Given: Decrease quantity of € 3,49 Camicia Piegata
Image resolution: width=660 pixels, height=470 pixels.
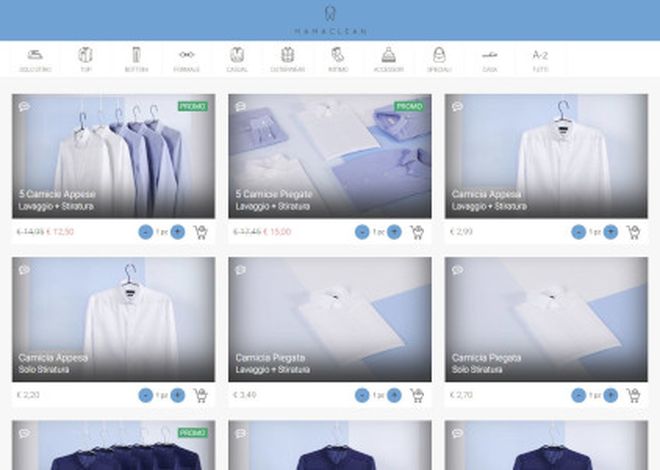Looking at the screenshot, I should tap(362, 395).
